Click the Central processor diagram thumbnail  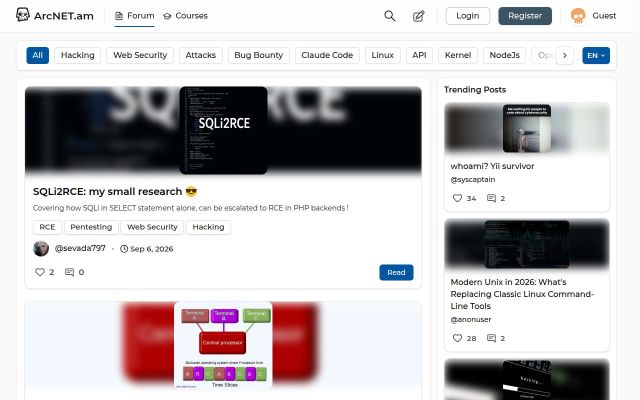223,345
